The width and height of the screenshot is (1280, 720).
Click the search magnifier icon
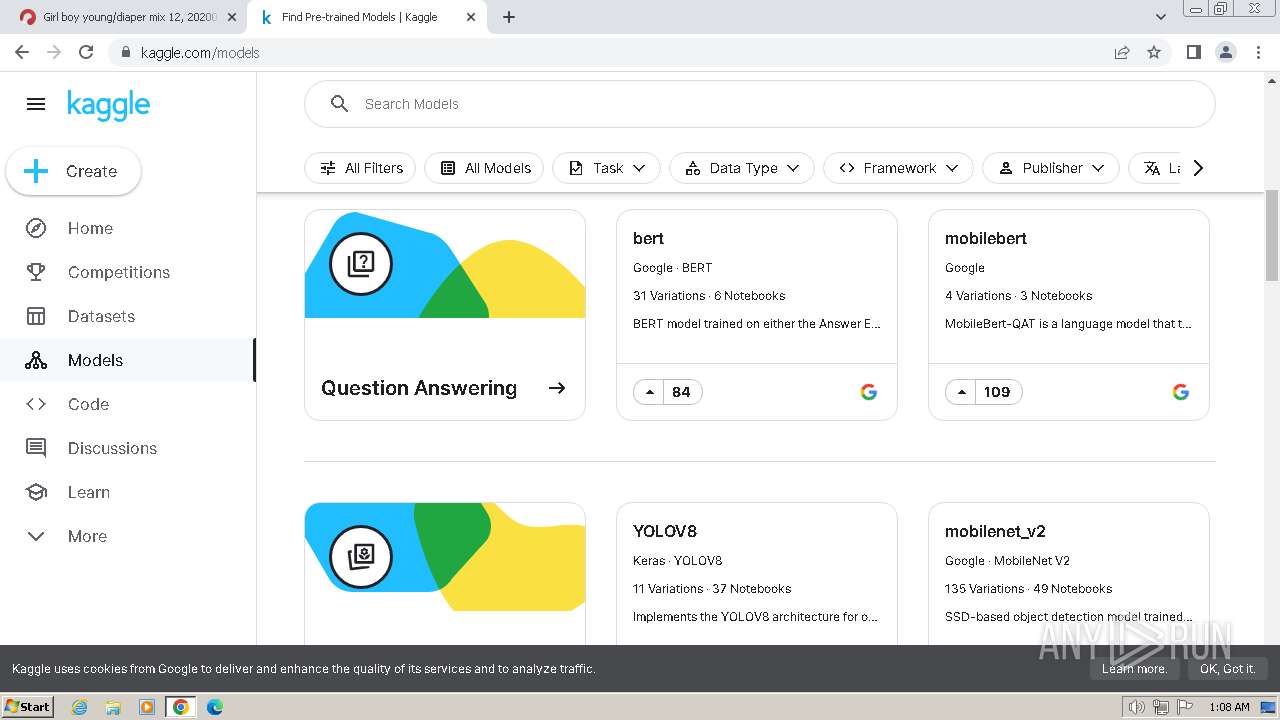pos(340,104)
